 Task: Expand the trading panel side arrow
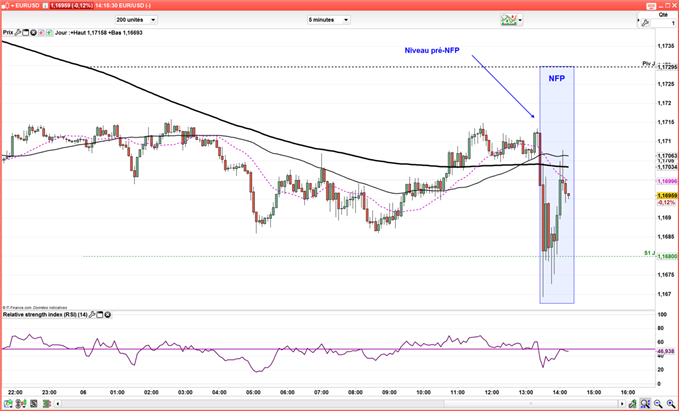(x=638, y=20)
